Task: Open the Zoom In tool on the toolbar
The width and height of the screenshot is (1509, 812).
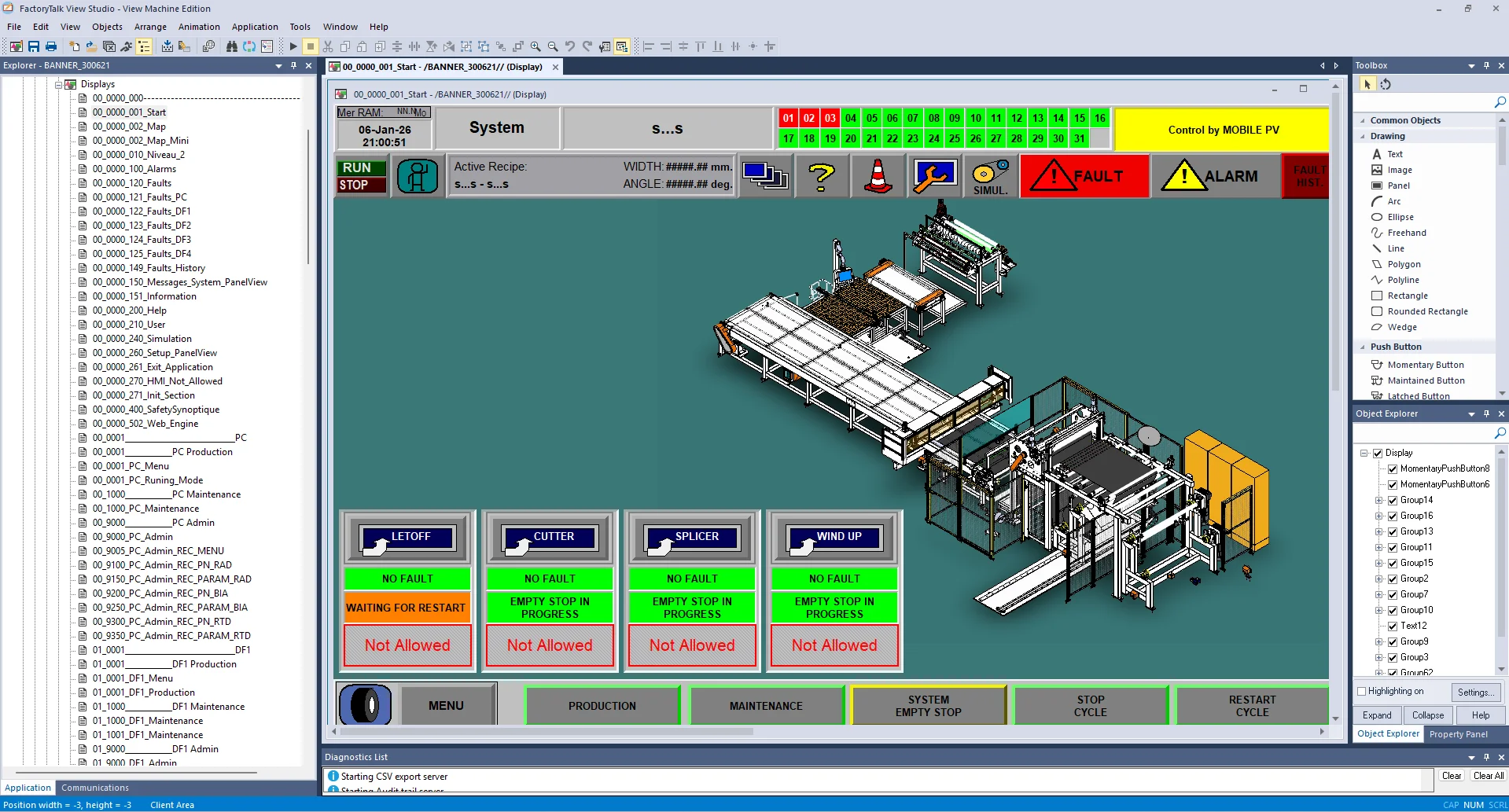Action: (536, 46)
